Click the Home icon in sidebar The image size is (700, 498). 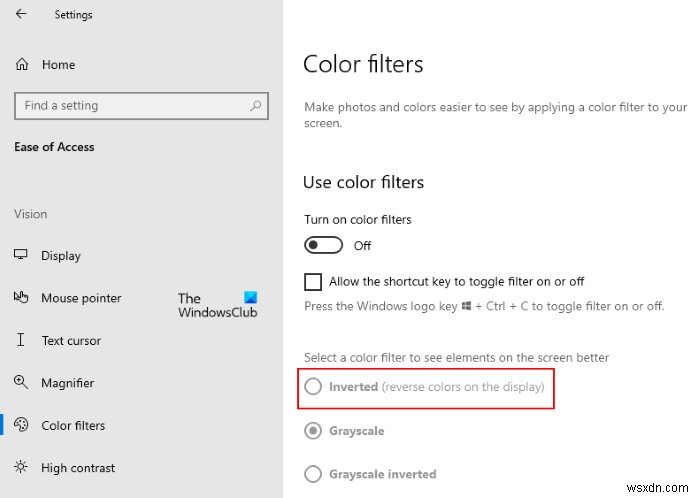coord(22,64)
